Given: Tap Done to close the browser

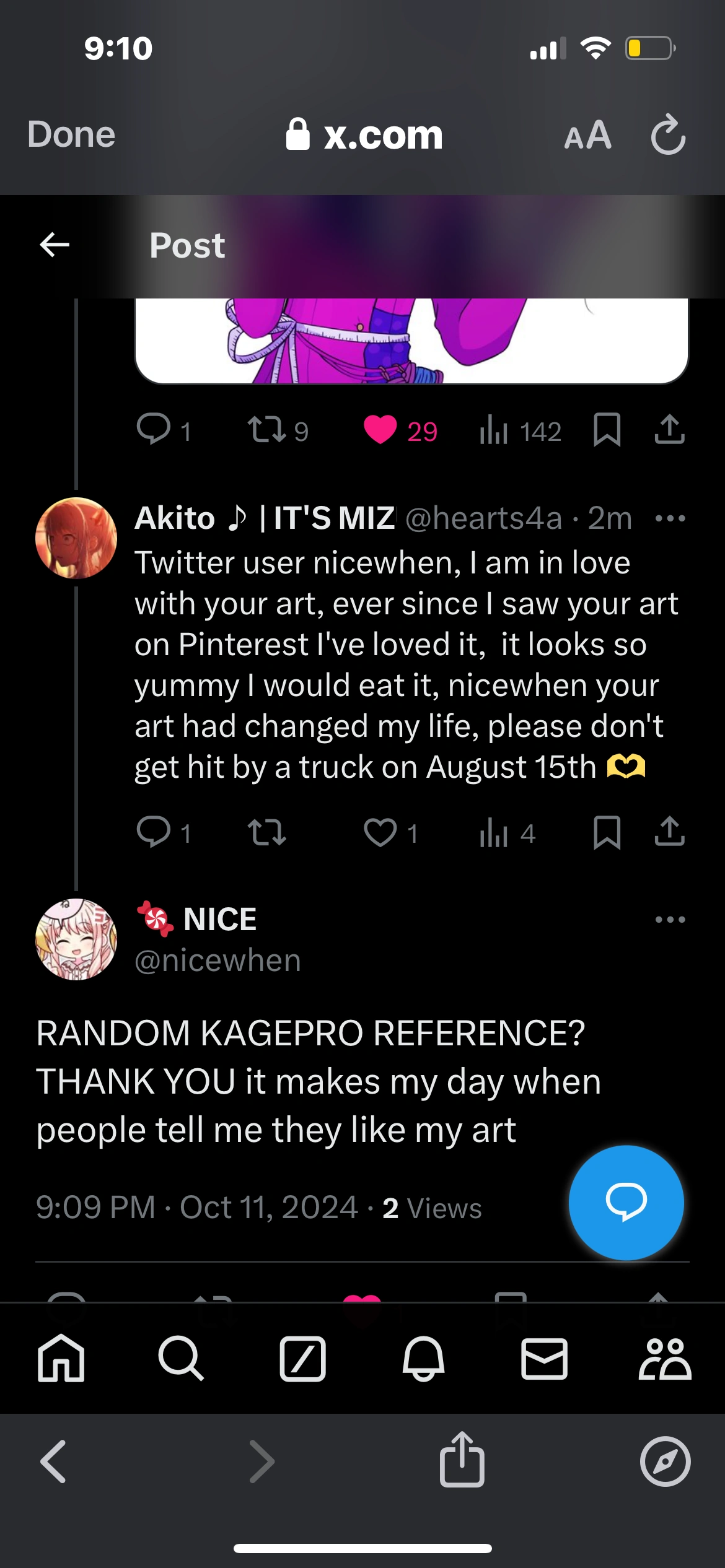Looking at the screenshot, I should pos(71,134).
